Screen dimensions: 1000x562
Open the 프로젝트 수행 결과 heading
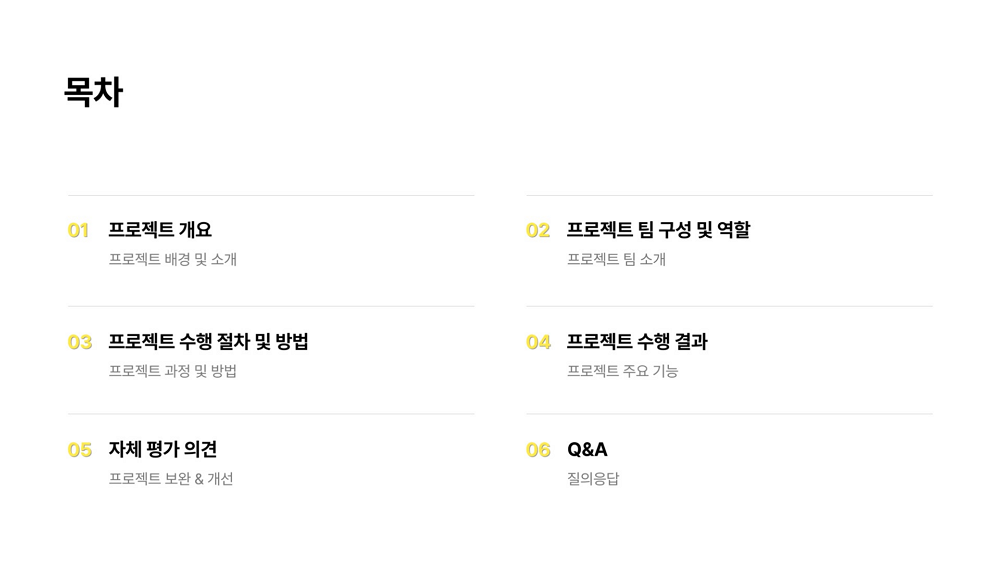click(x=638, y=341)
